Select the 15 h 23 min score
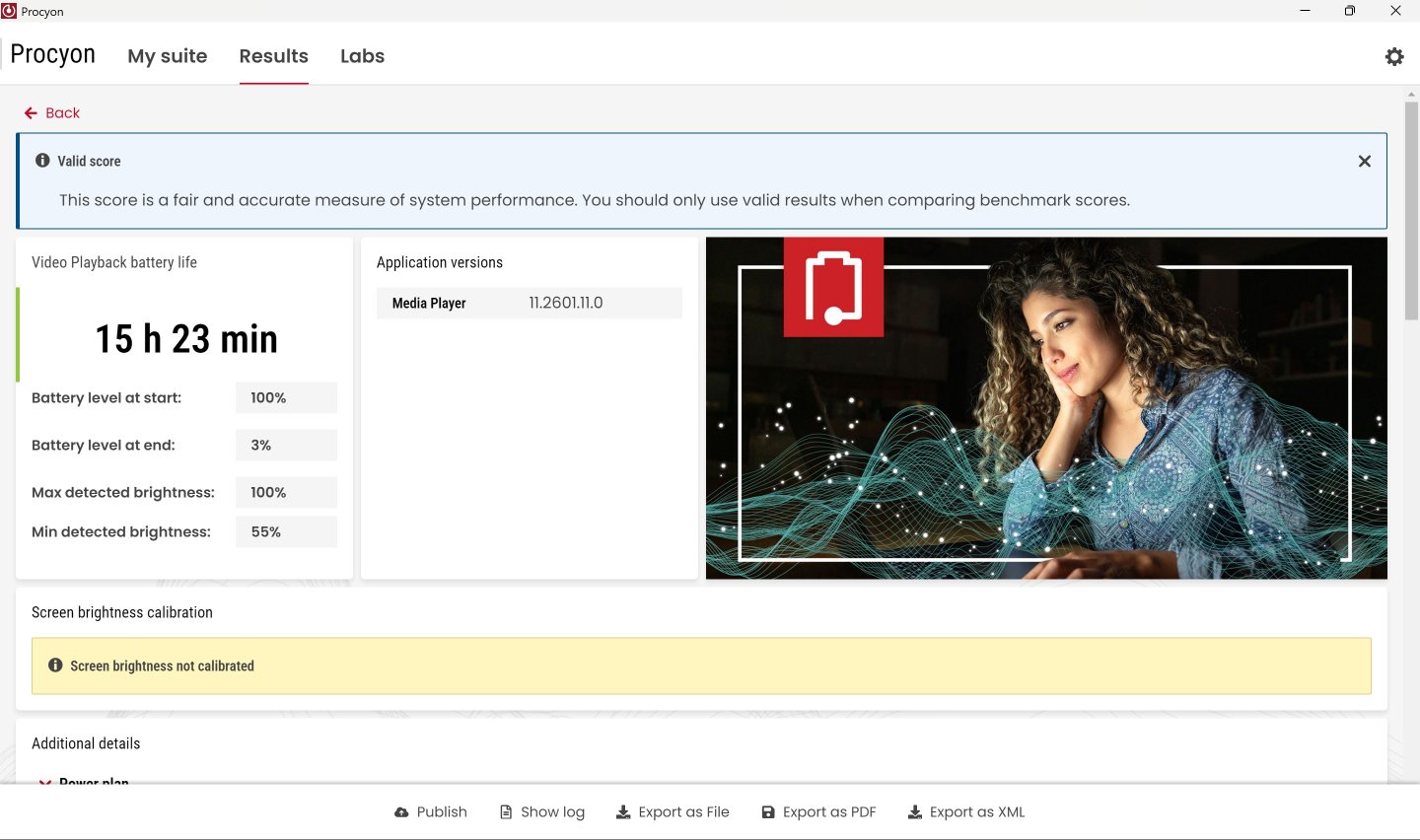The image size is (1420, 840). coord(186,339)
